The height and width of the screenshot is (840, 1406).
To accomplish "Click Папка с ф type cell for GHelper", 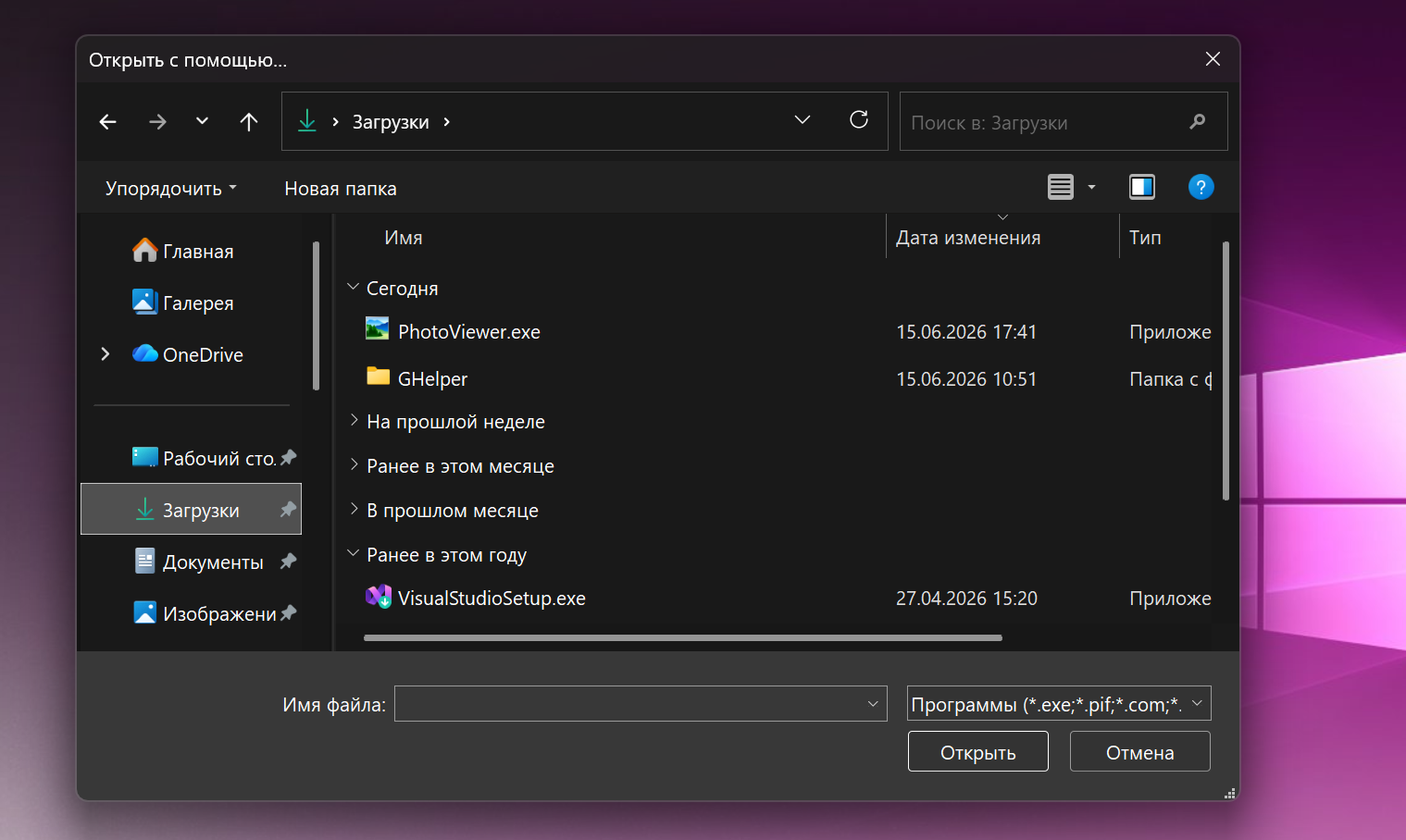I will [x=1171, y=379].
